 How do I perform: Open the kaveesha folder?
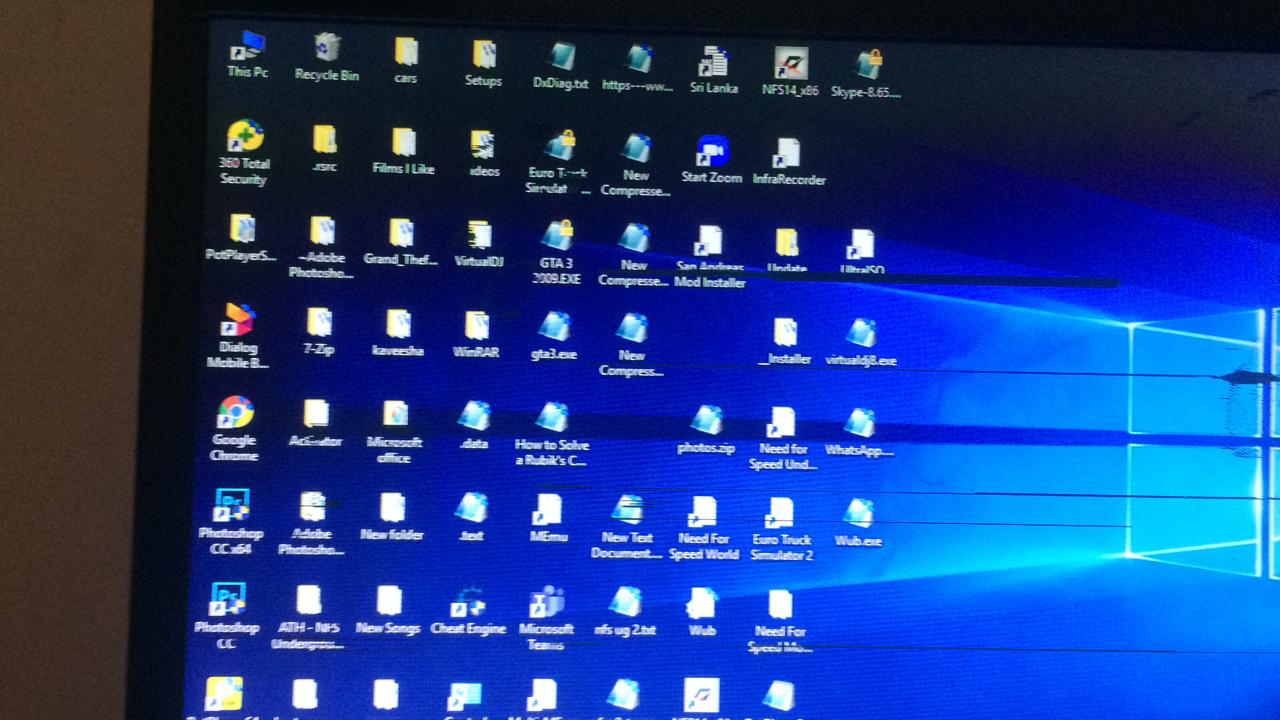[x=398, y=335]
